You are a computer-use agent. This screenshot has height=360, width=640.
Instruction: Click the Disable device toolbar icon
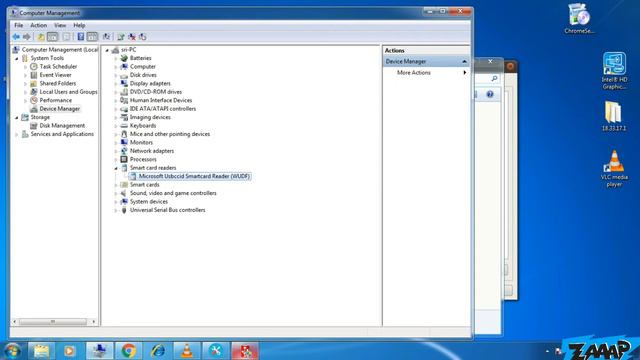coord(142,37)
